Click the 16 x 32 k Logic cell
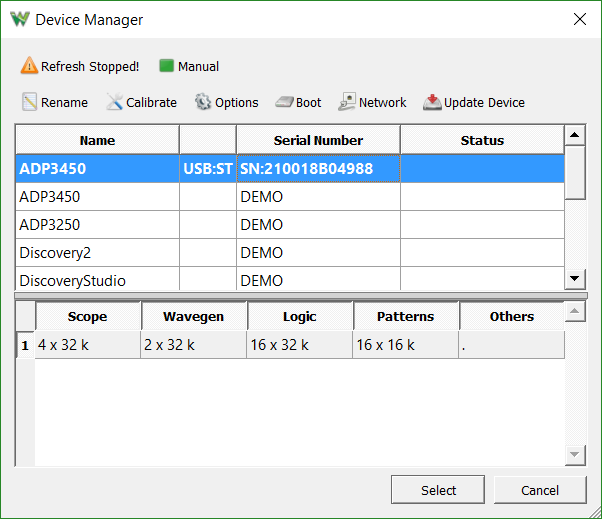Image resolution: width=602 pixels, height=519 pixels. (x=300, y=345)
